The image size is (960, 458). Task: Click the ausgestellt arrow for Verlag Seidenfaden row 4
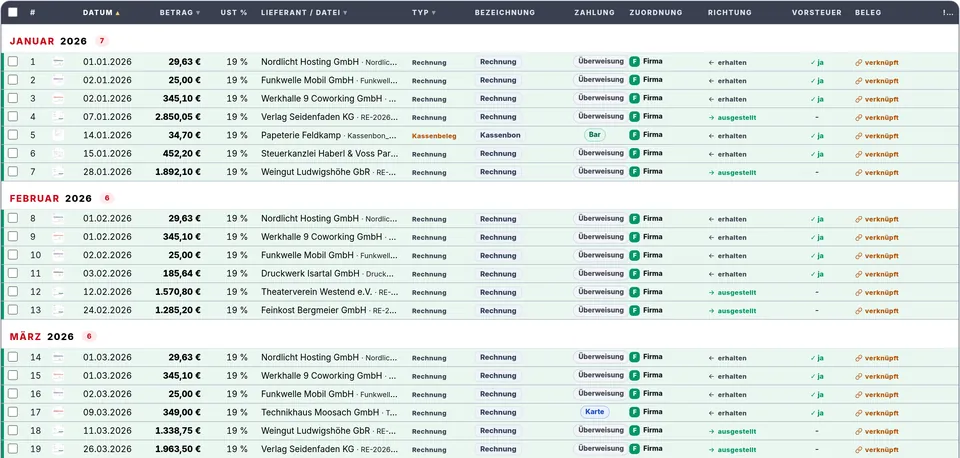pyautogui.click(x=711, y=118)
